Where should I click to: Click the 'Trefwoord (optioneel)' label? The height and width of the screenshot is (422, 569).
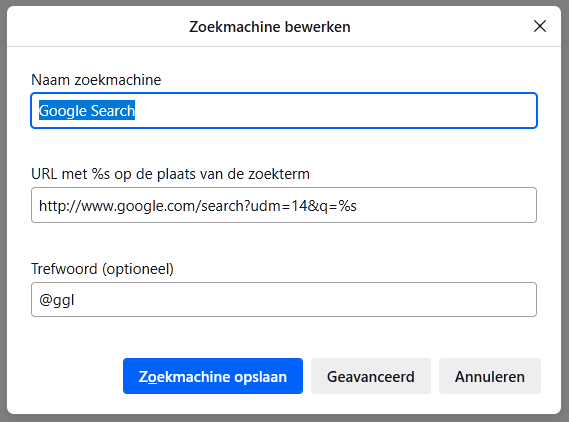[102, 269]
